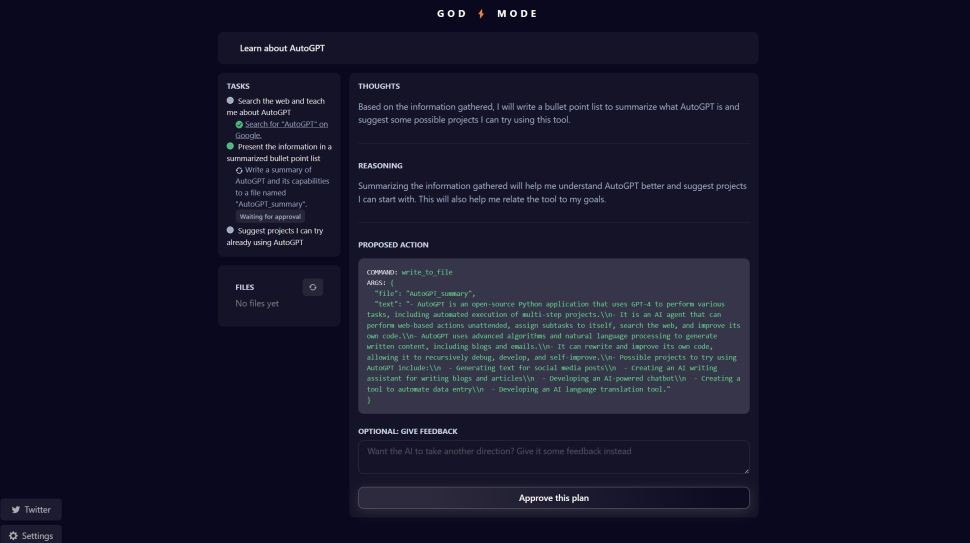Click green status dot for 'Present the information' task
This screenshot has height=543, width=970.
pyautogui.click(x=231, y=146)
